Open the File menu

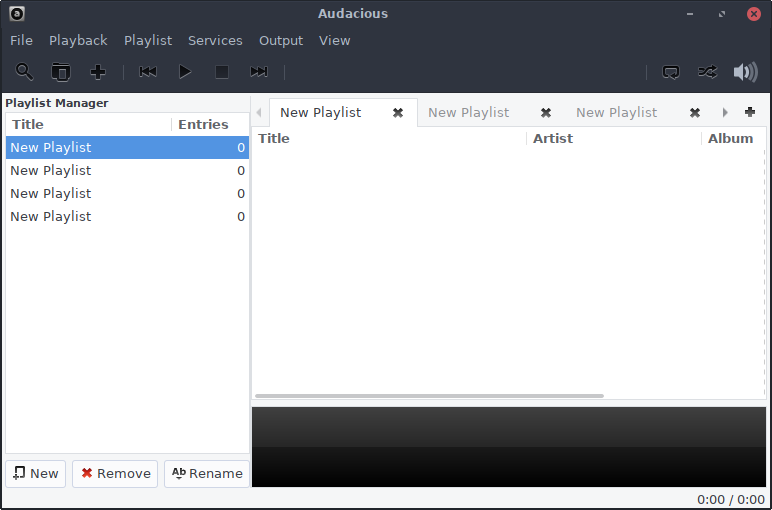pyautogui.click(x=21, y=40)
